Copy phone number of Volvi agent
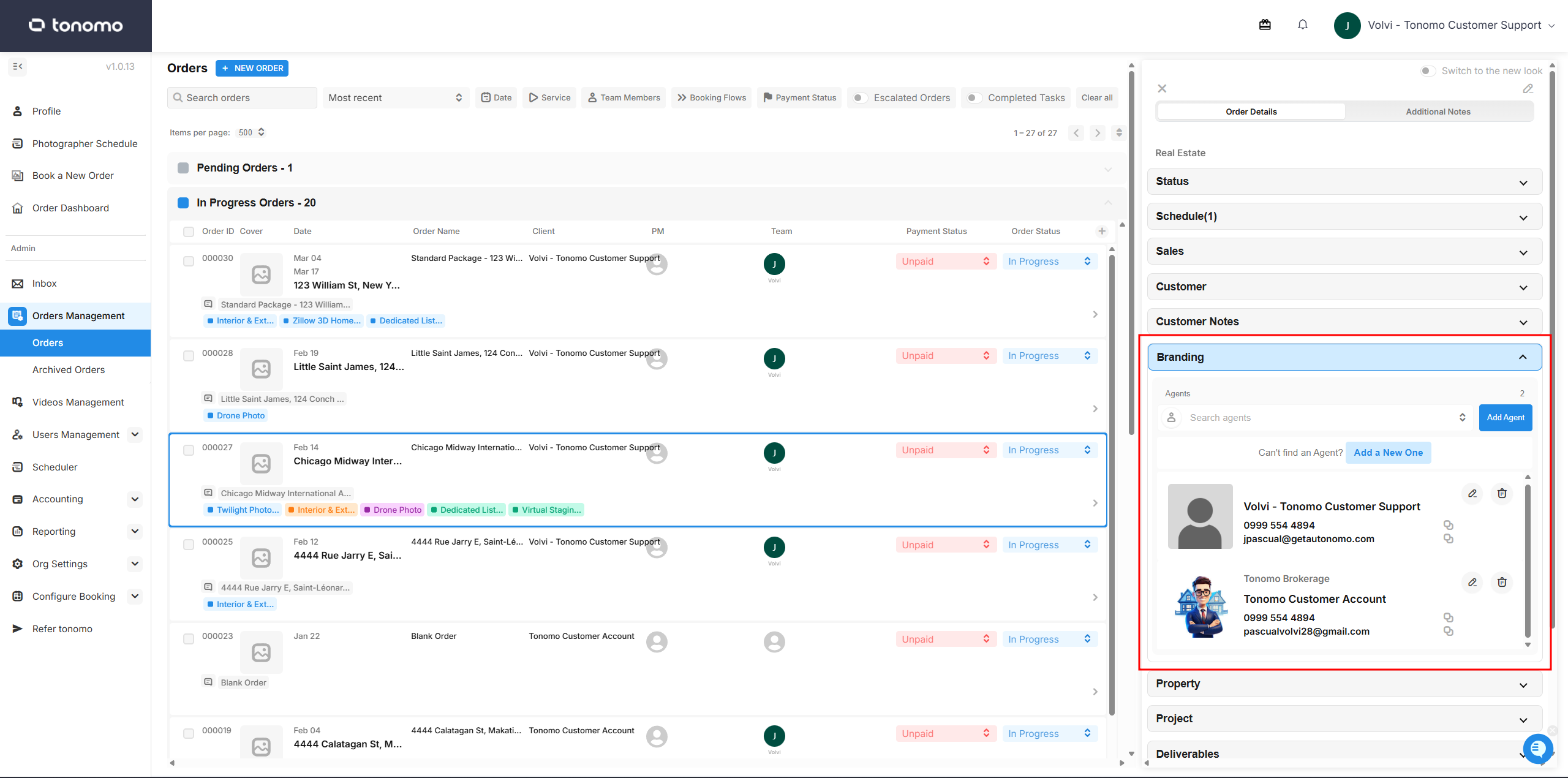Screen dimensions: 1568x778 [x=1448, y=525]
